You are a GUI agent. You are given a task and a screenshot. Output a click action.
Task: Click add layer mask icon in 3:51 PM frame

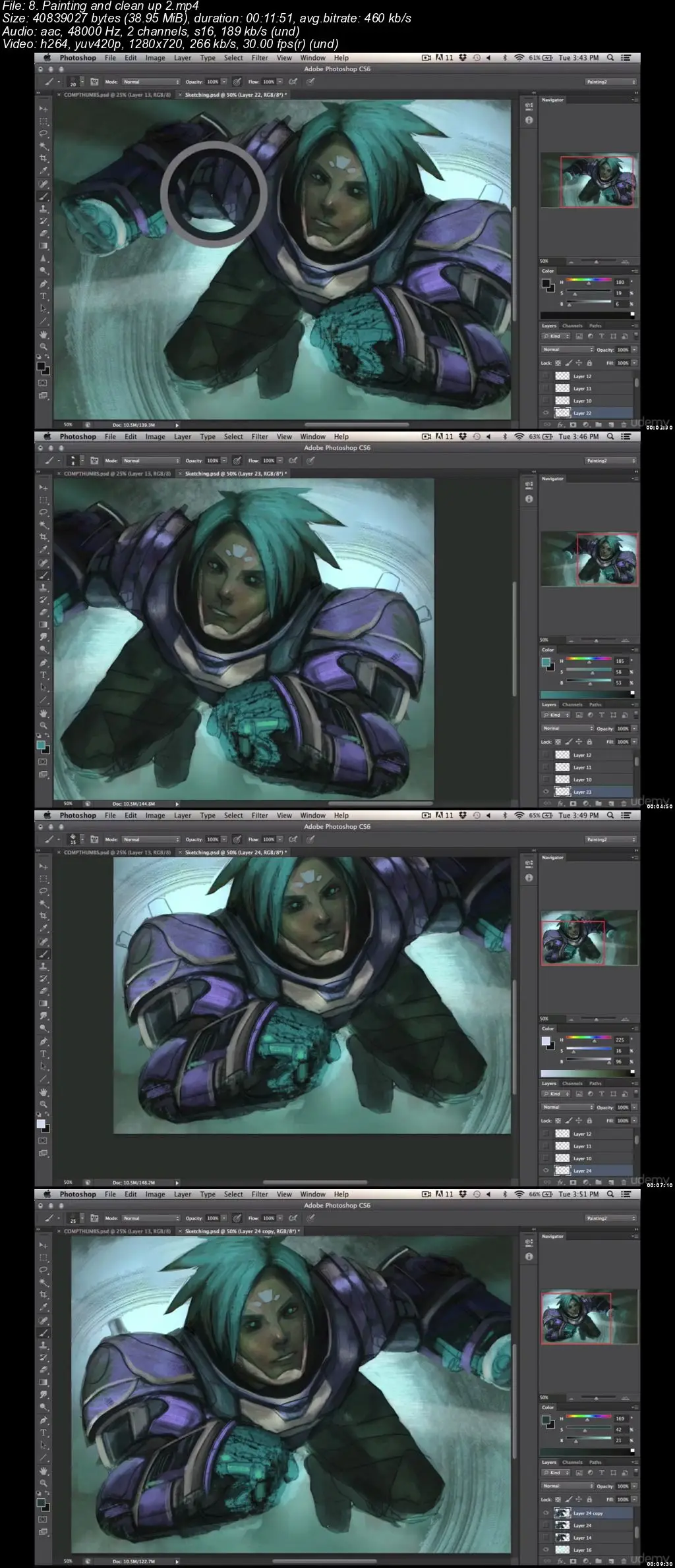[573, 1562]
